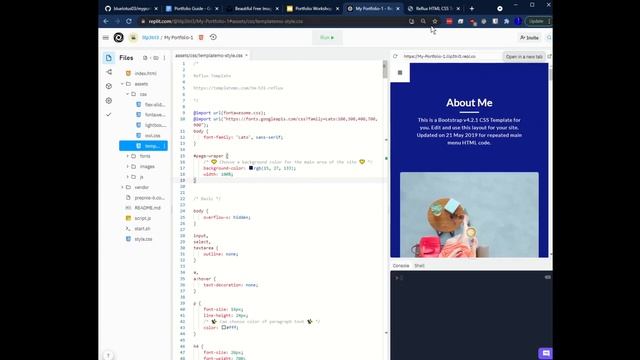The image size is (640, 360).
Task: Add a new file in the Files panel
Action: click(x=145, y=58)
